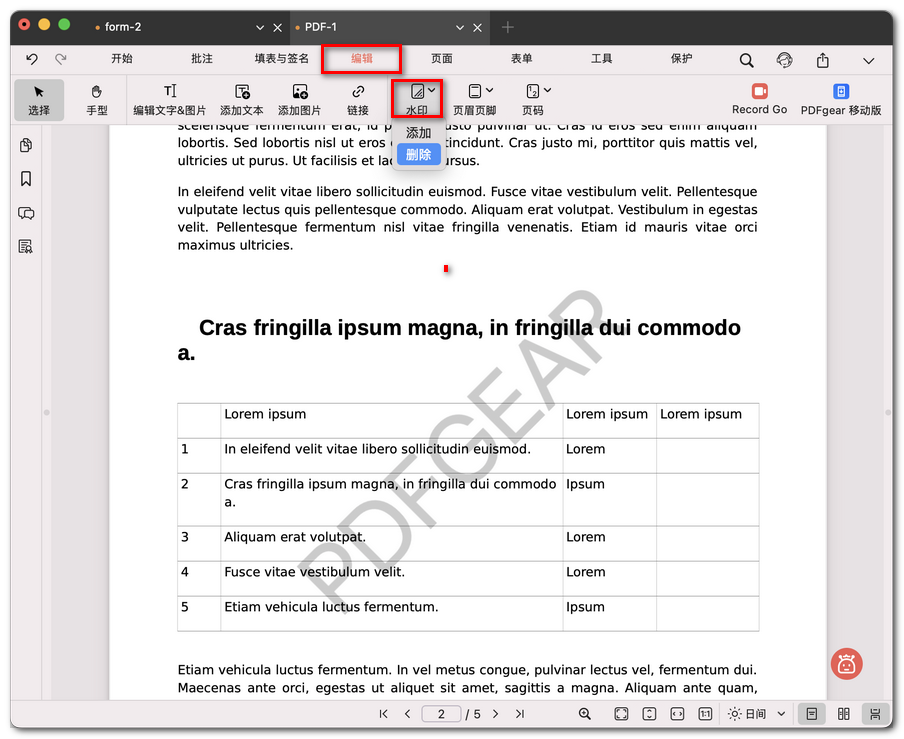Switch to the 批注 annotation tab

click(x=202, y=59)
